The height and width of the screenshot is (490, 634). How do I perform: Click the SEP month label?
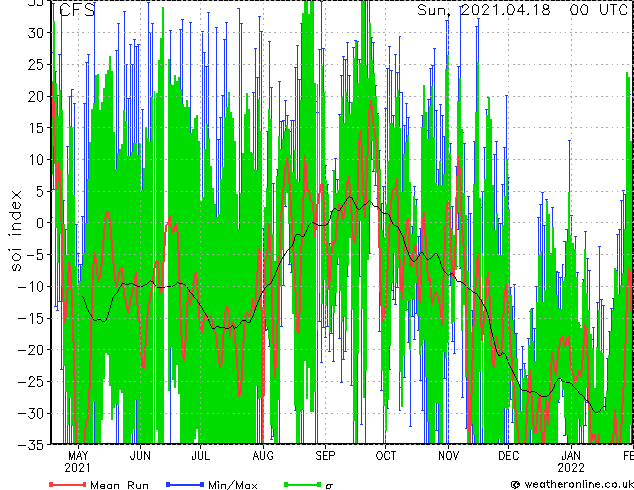point(325,456)
